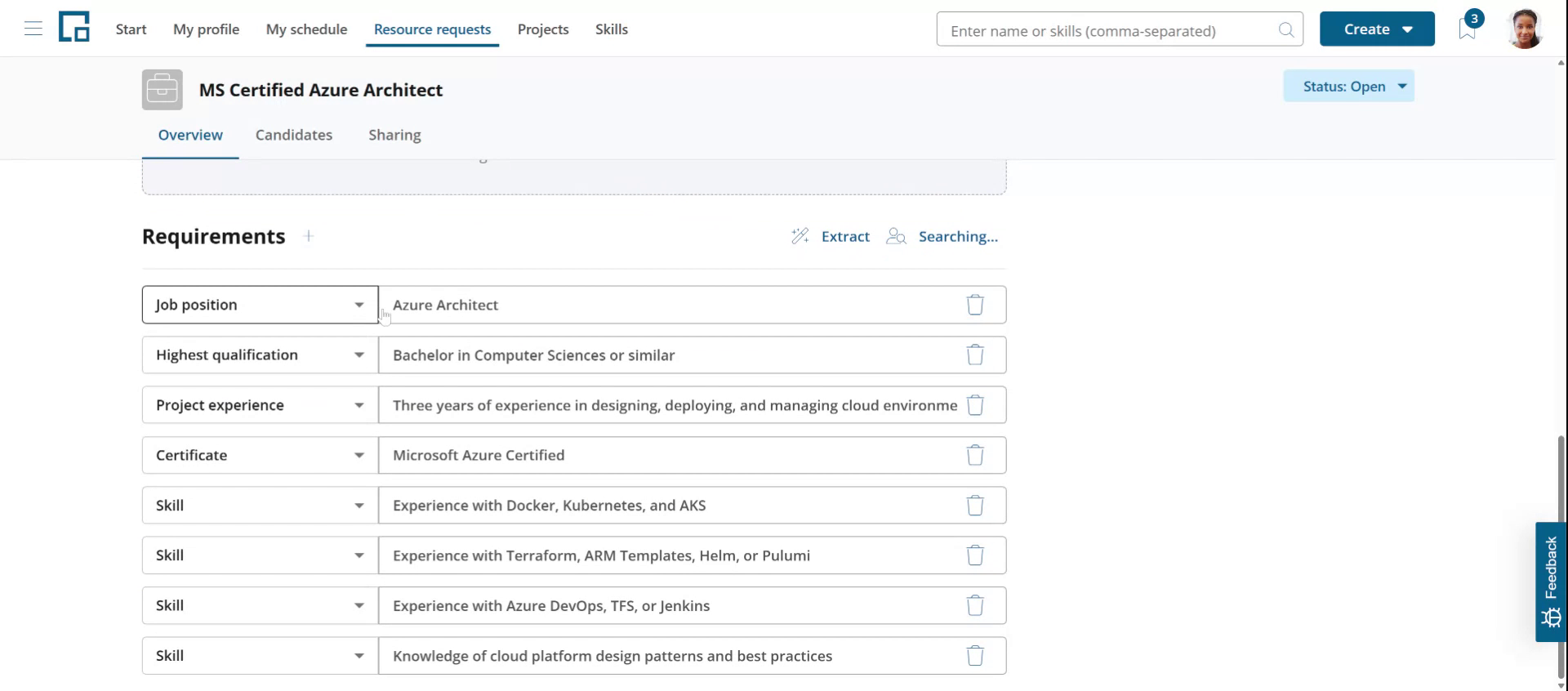
Task: Open the Skill dropdown for Docker row
Action: coord(260,506)
